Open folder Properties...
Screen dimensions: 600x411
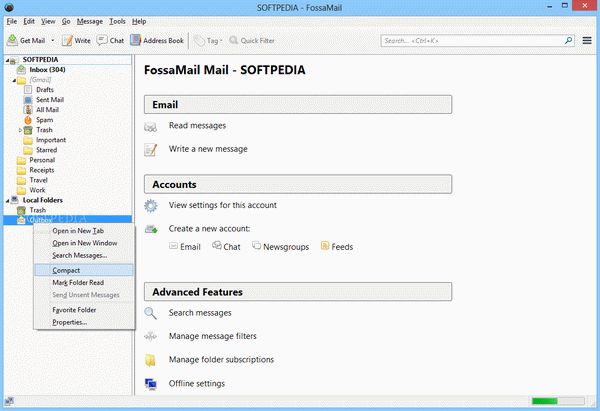(70, 322)
